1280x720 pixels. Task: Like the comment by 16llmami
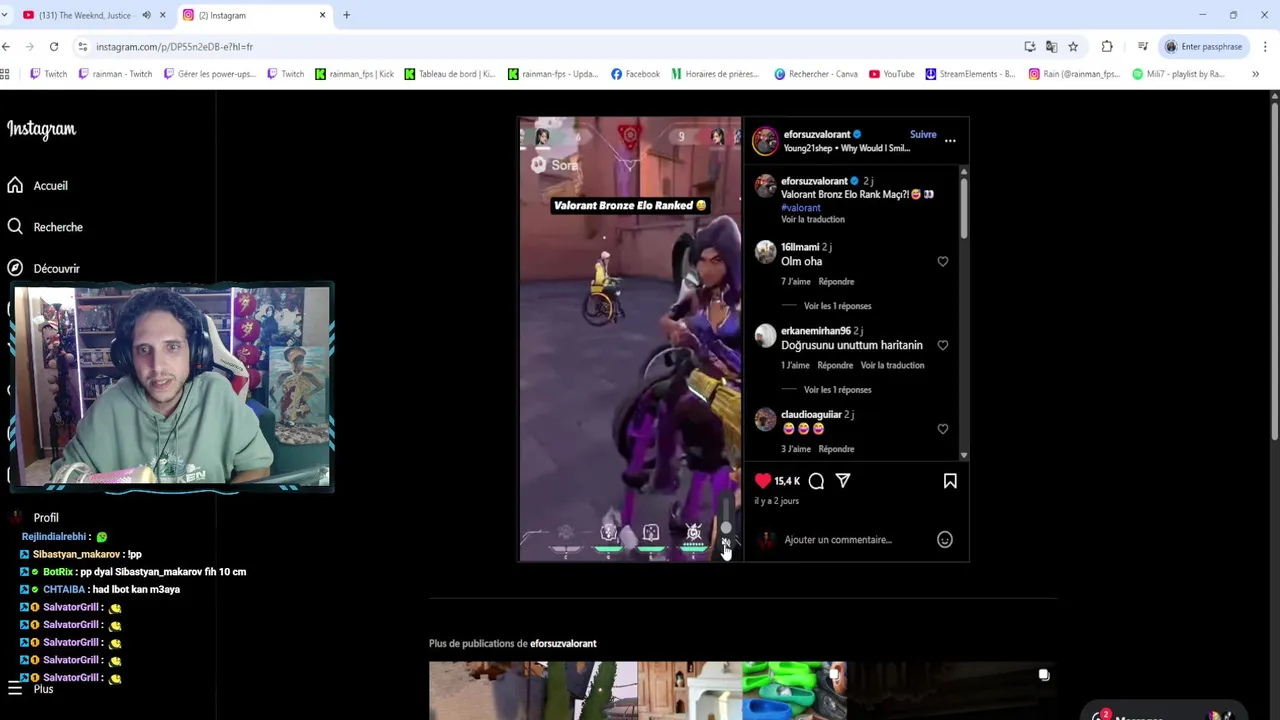click(943, 261)
